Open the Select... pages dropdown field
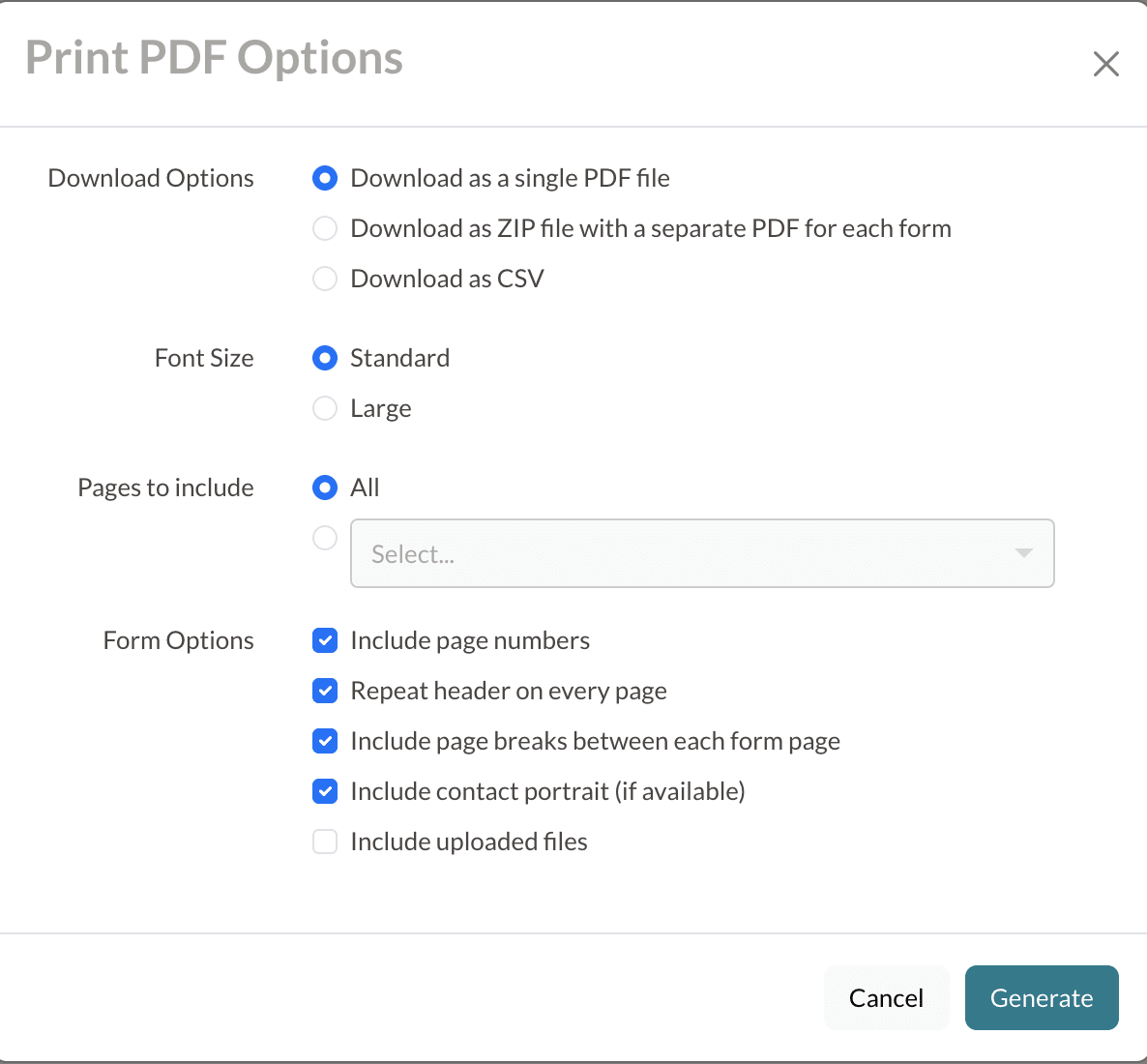Viewport: 1147px width, 1064px height. pyautogui.click(x=677, y=553)
